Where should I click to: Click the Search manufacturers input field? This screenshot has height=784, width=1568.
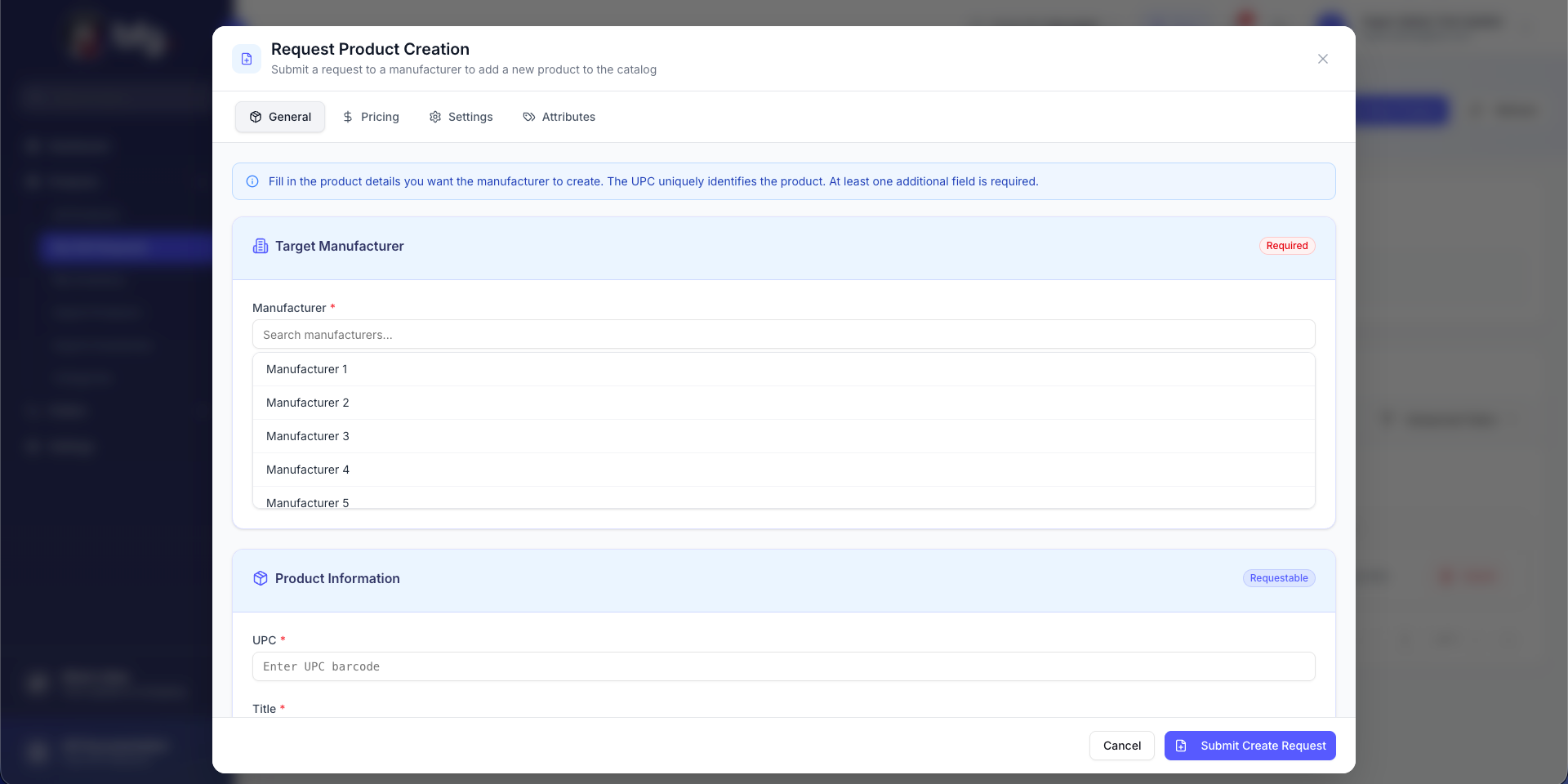782,335
